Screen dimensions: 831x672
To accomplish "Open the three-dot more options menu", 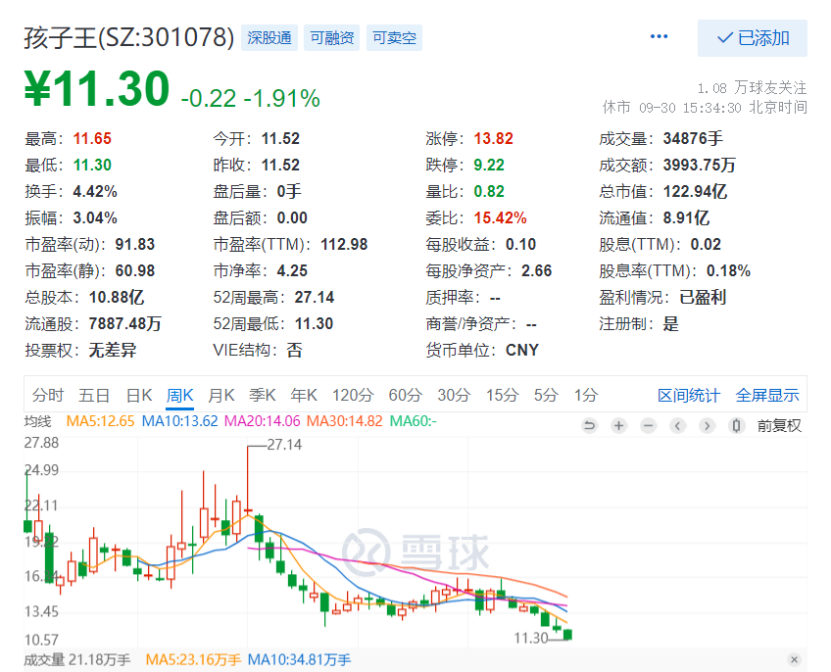I will pyautogui.click(x=659, y=37).
